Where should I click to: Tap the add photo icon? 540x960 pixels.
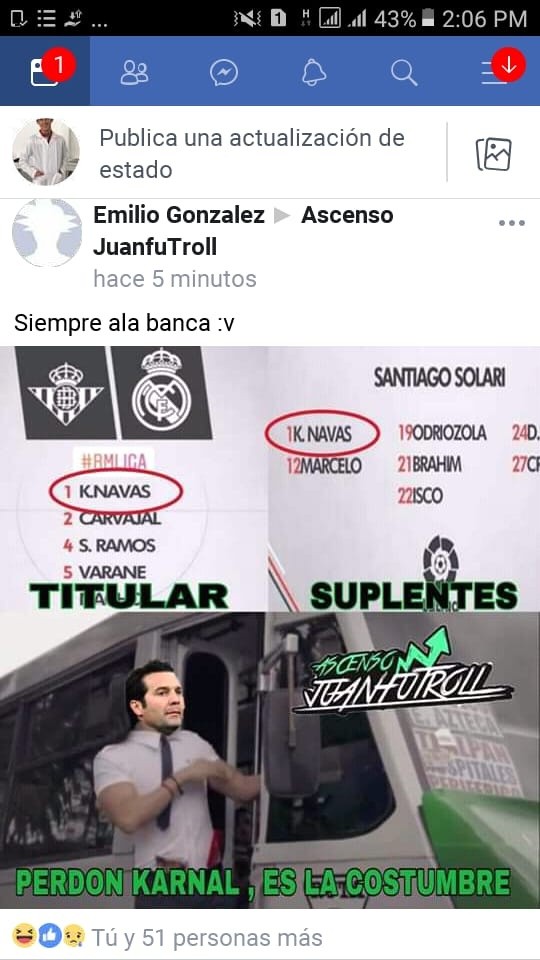click(493, 154)
